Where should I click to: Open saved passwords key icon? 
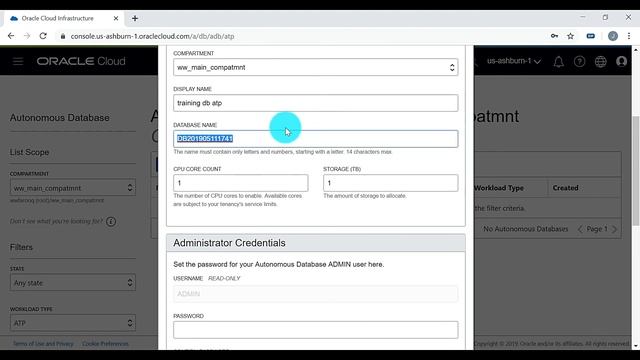(x=554, y=36)
